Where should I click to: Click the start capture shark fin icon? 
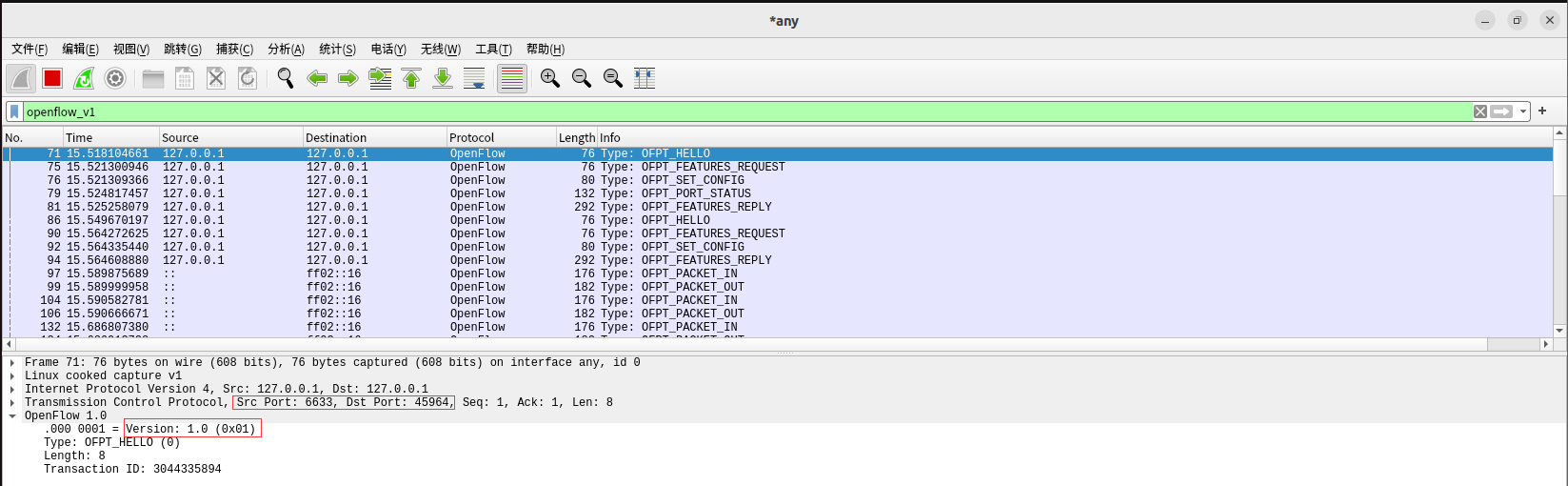[x=21, y=78]
